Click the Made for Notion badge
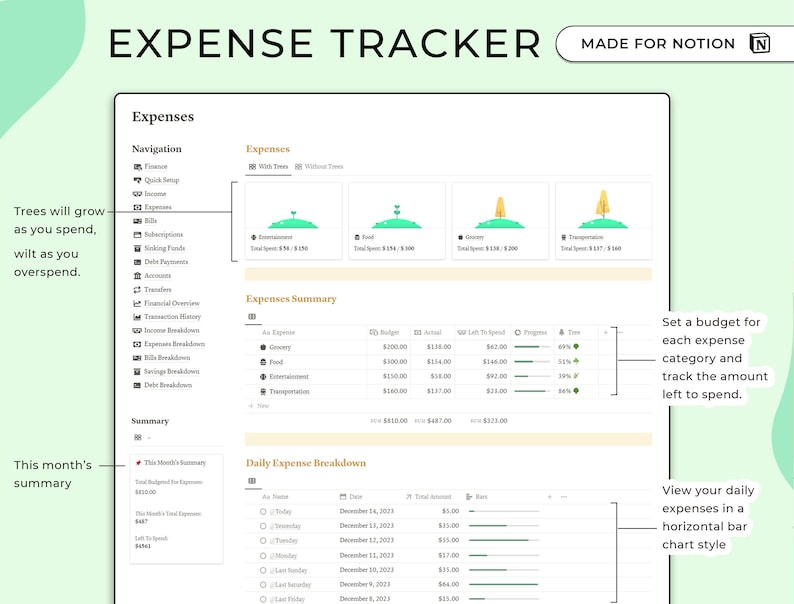Screen dimensions: 794x604 (x=675, y=44)
